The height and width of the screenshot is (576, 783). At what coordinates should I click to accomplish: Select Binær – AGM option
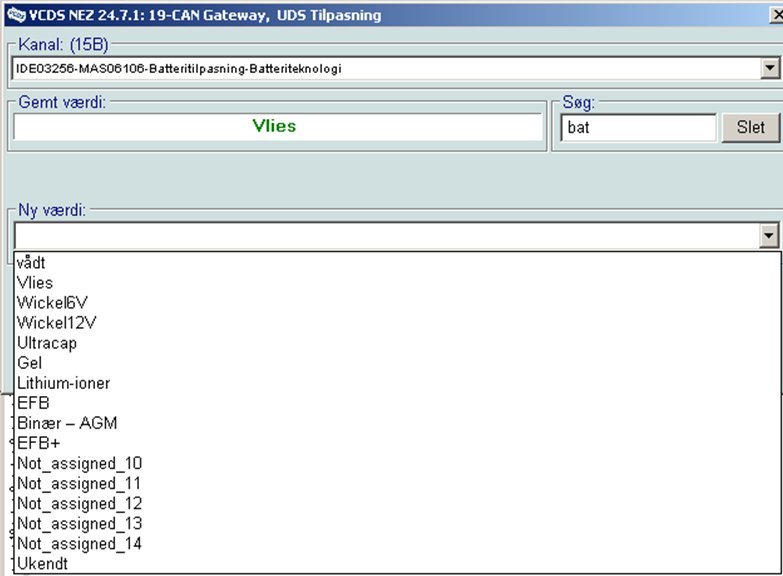click(x=67, y=423)
